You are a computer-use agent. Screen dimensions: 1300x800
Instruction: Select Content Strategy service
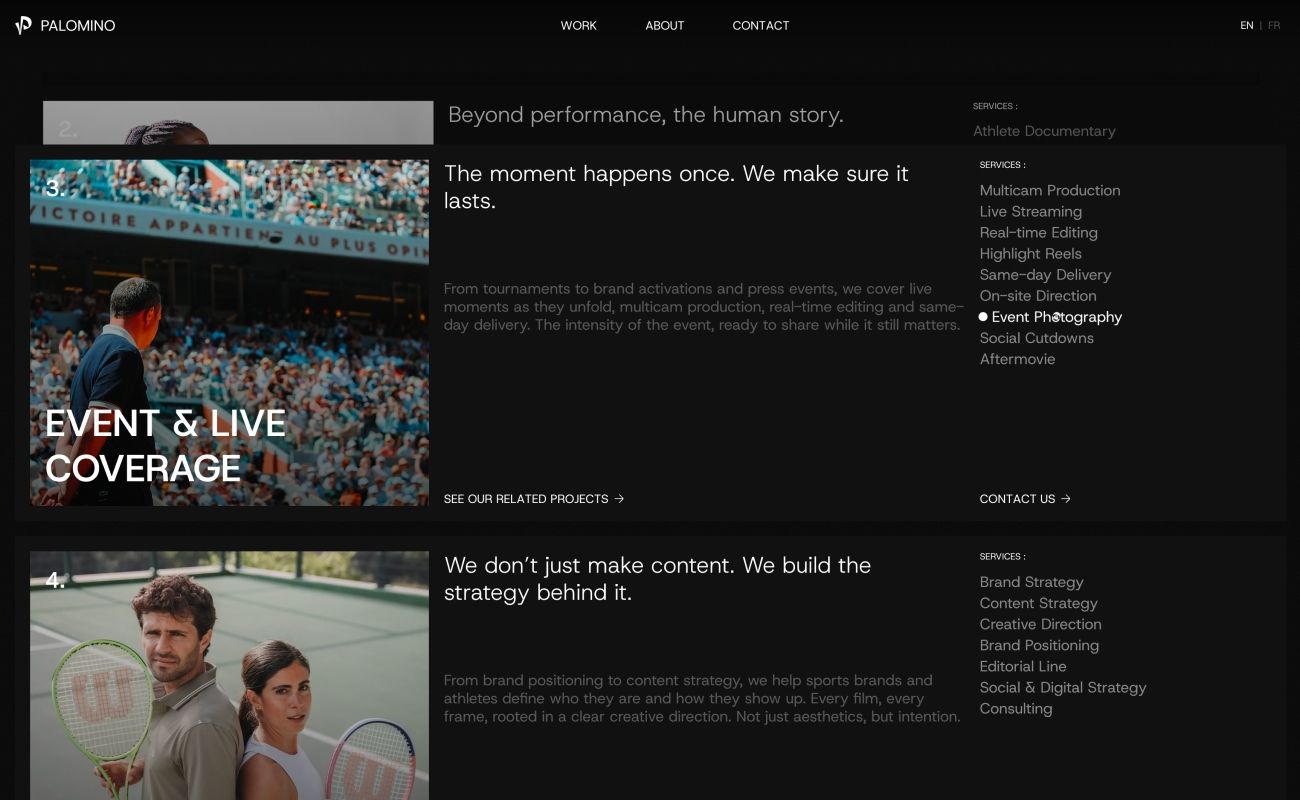(x=1039, y=603)
